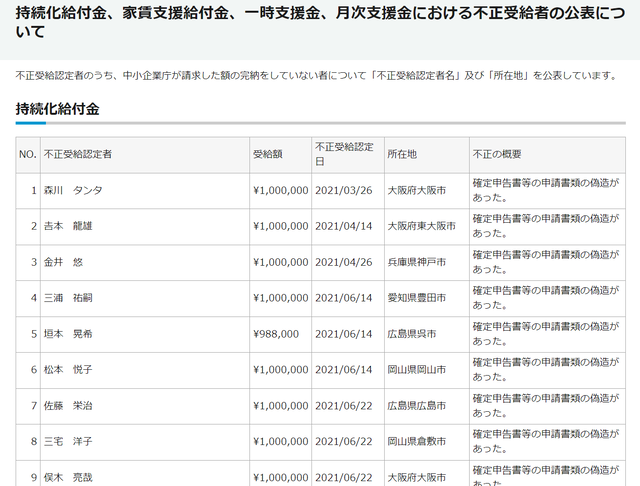Click the 2021/06/22 date in 佐藤's row

click(x=344, y=406)
